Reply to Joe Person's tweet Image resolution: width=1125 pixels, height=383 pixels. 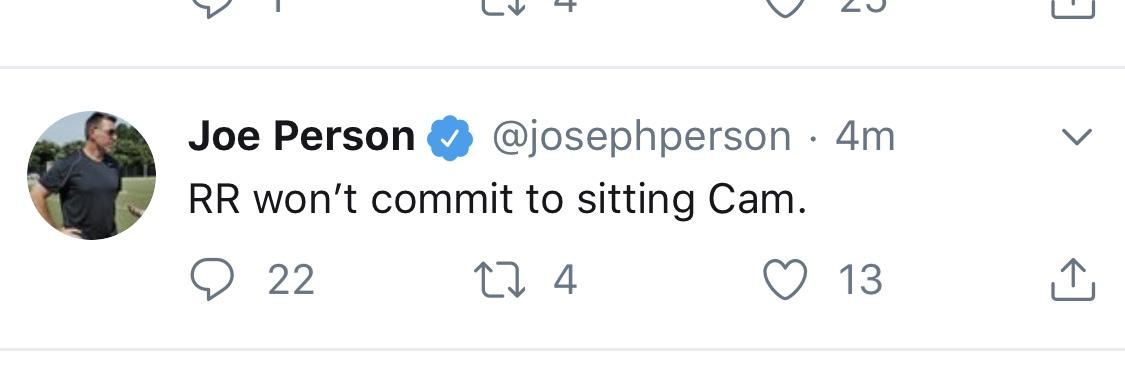click(212, 279)
